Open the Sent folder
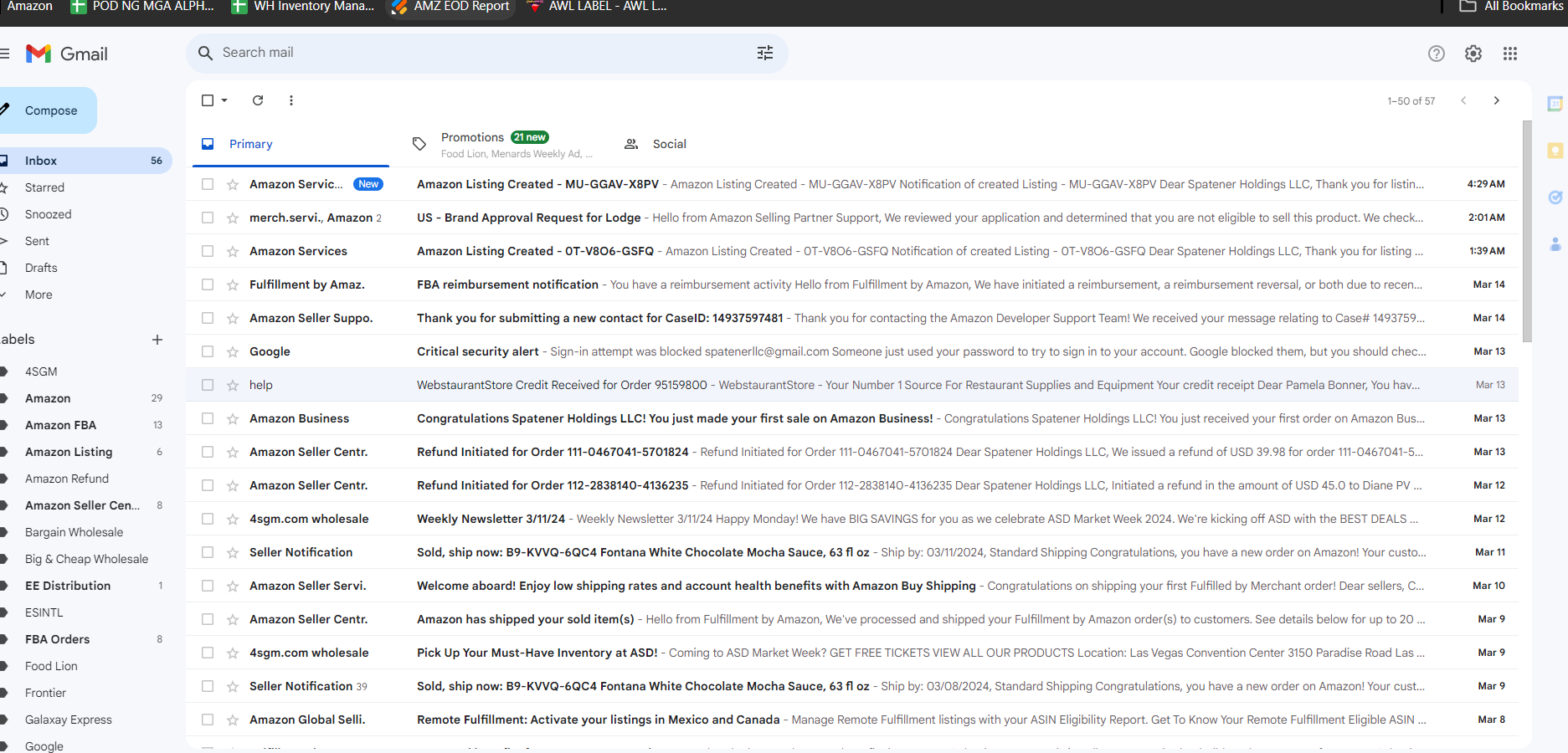 tap(37, 241)
